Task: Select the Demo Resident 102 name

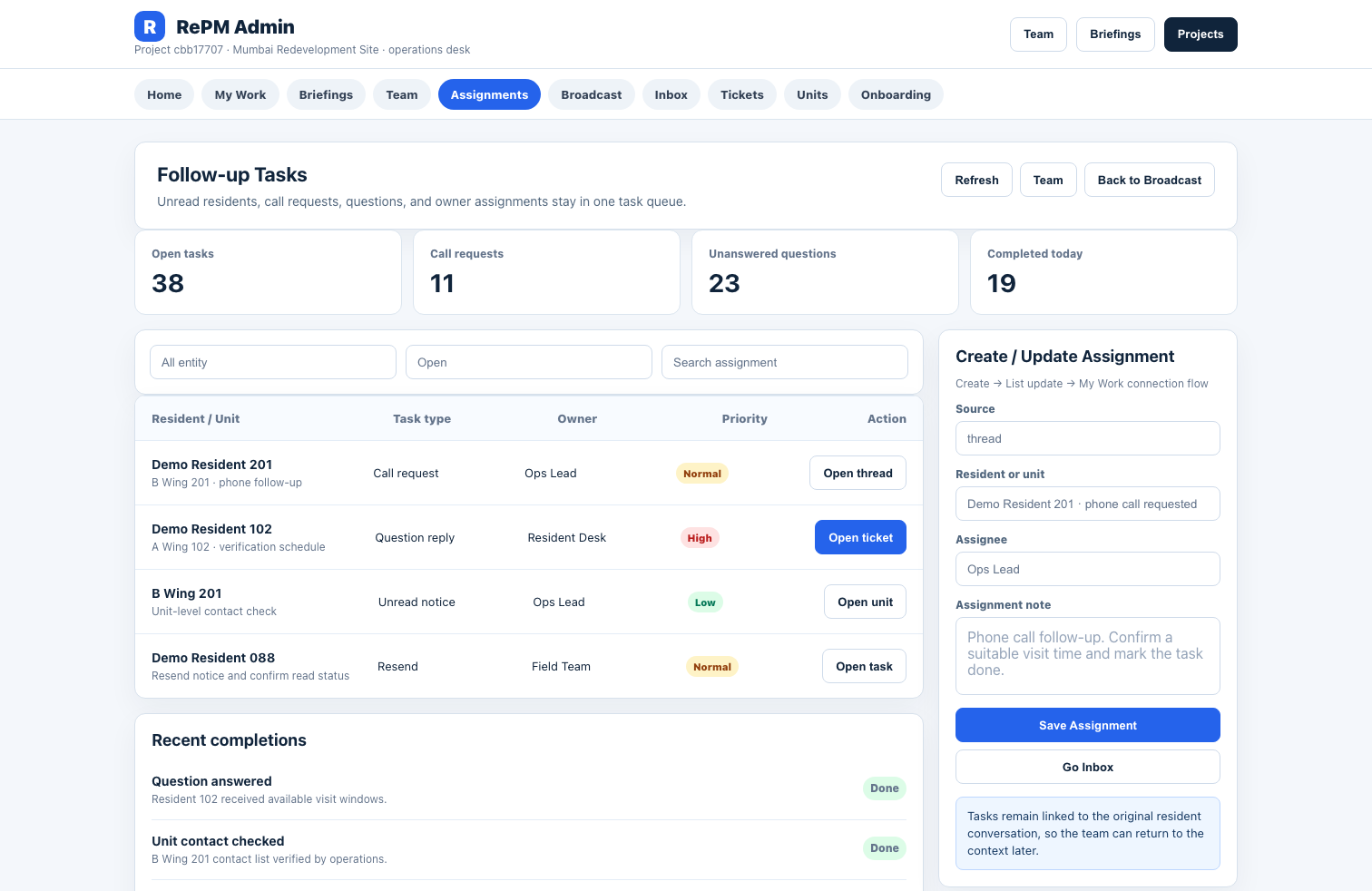Action: point(211,529)
